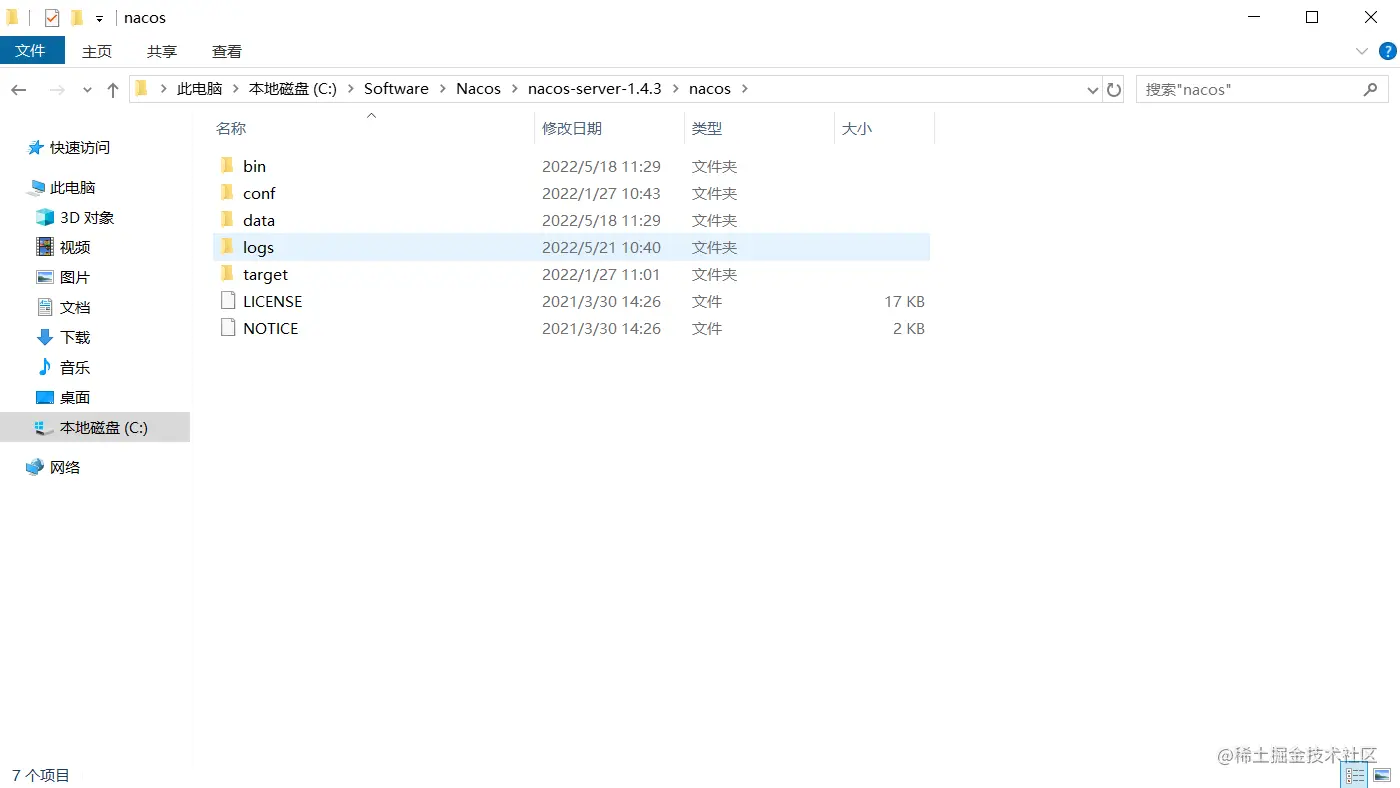Open the 查看 (View) ribbon tab
This screenshot has width=1400, height=788.
(x=227, y=51)
